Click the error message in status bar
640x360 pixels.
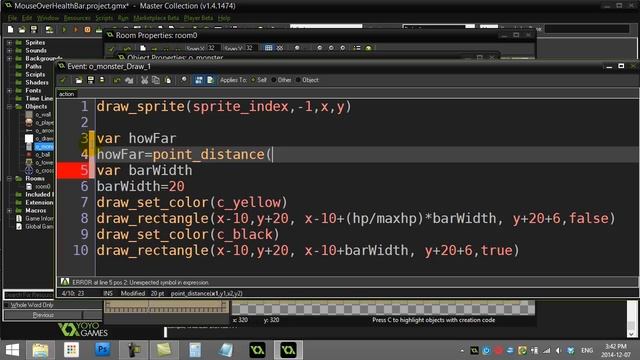140,282
